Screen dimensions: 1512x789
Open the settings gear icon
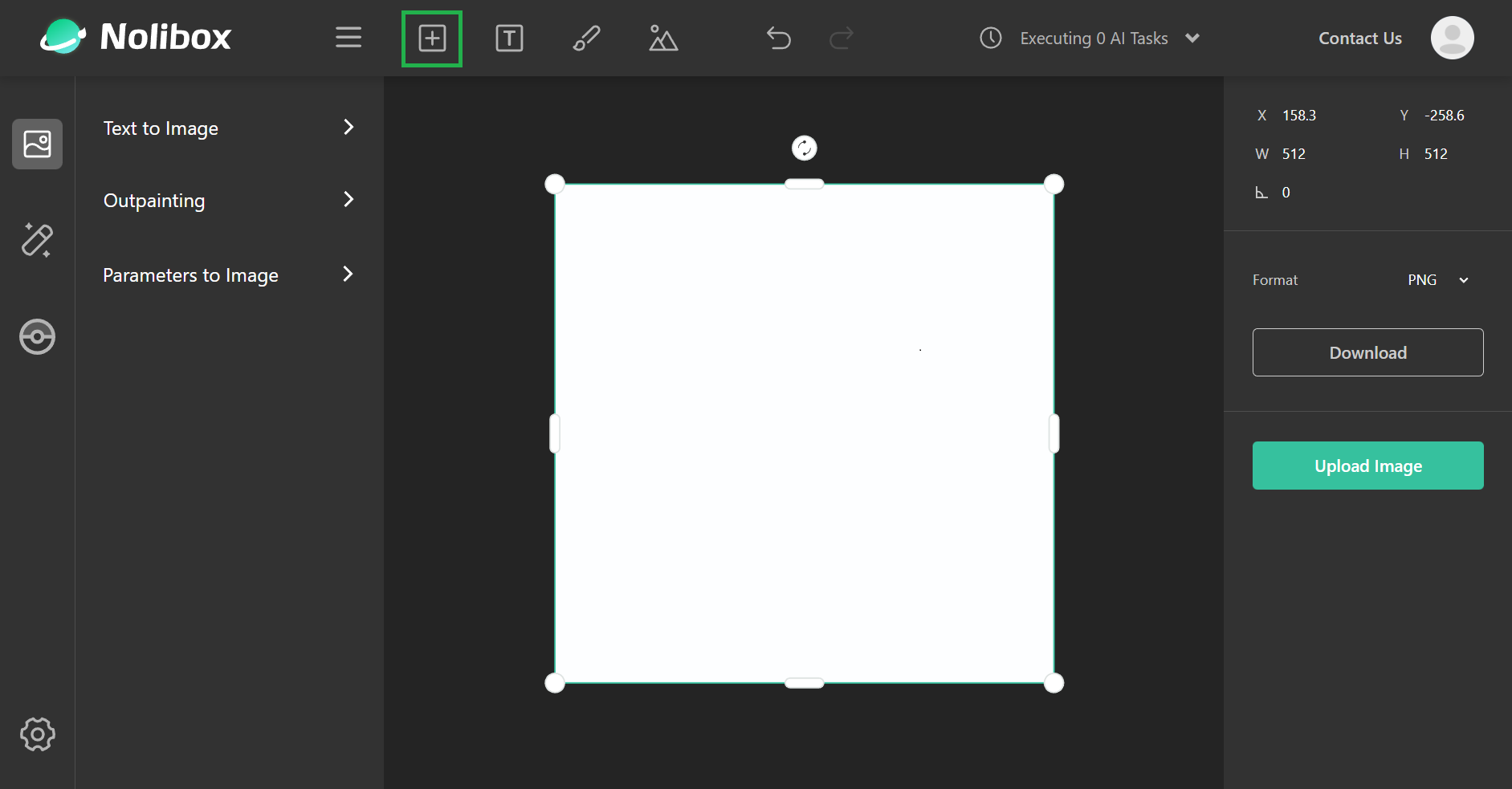pyautogui.click(x=37, y=734)
